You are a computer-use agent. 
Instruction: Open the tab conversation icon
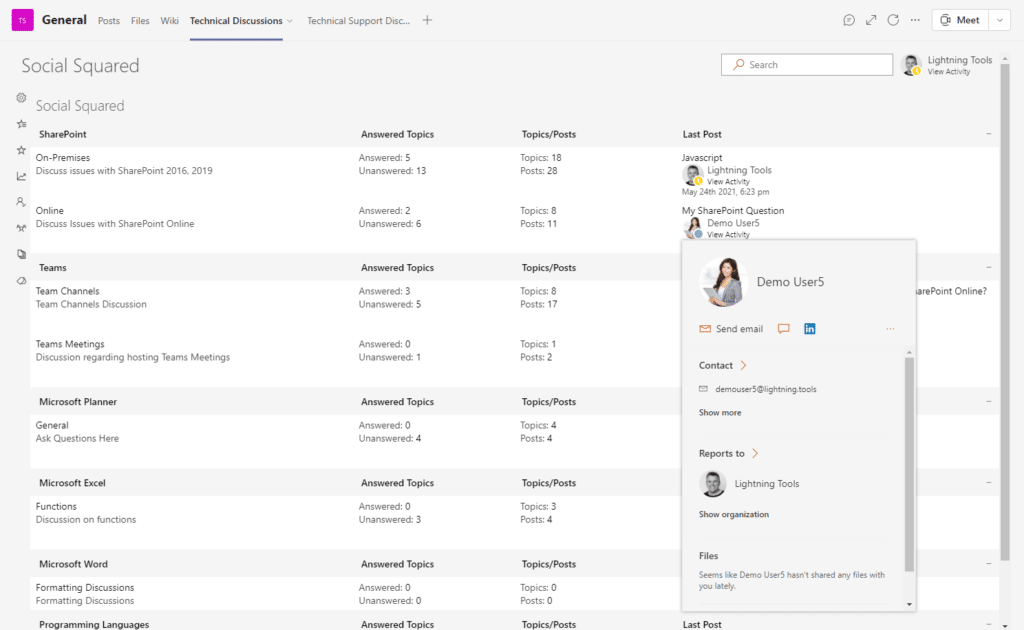coord(849,20)
